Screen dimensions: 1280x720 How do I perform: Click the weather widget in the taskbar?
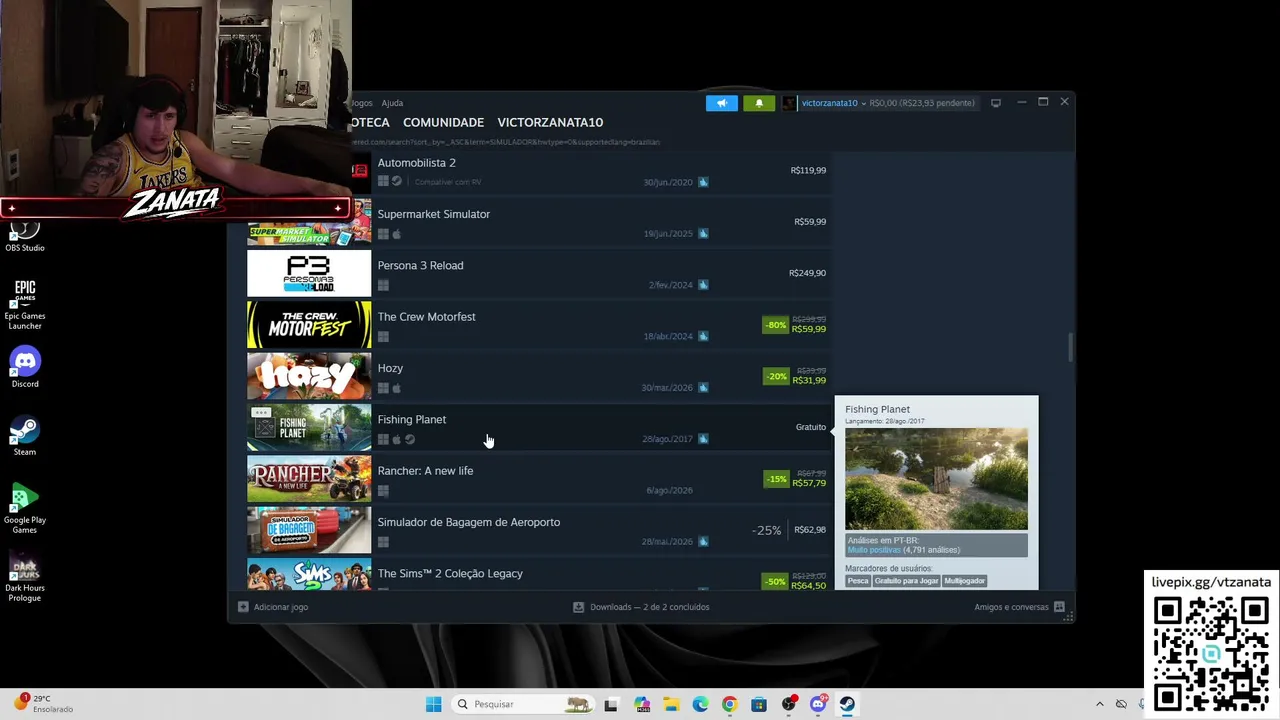coord(45,704)
